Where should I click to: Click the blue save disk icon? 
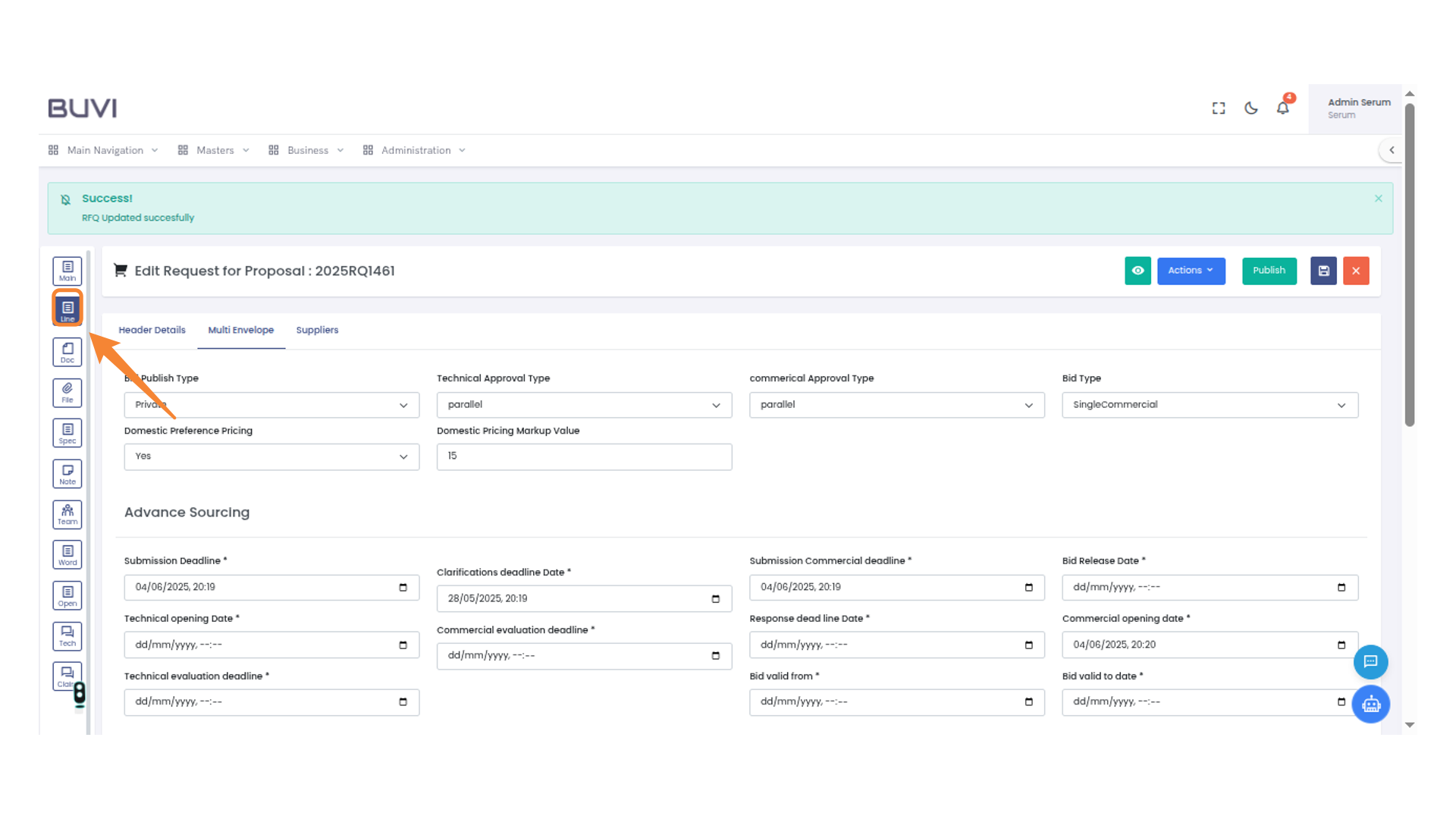point(1323,271)
